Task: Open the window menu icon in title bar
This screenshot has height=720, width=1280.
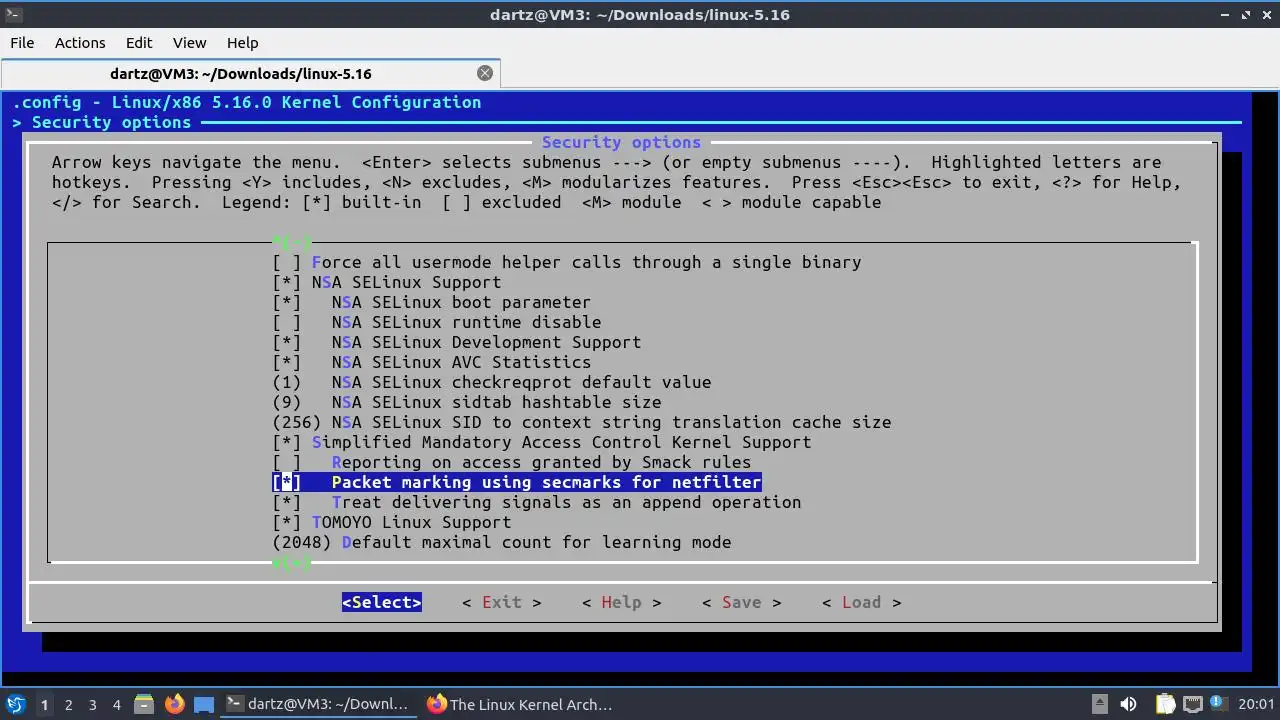Action: click(x=12, y=14)
